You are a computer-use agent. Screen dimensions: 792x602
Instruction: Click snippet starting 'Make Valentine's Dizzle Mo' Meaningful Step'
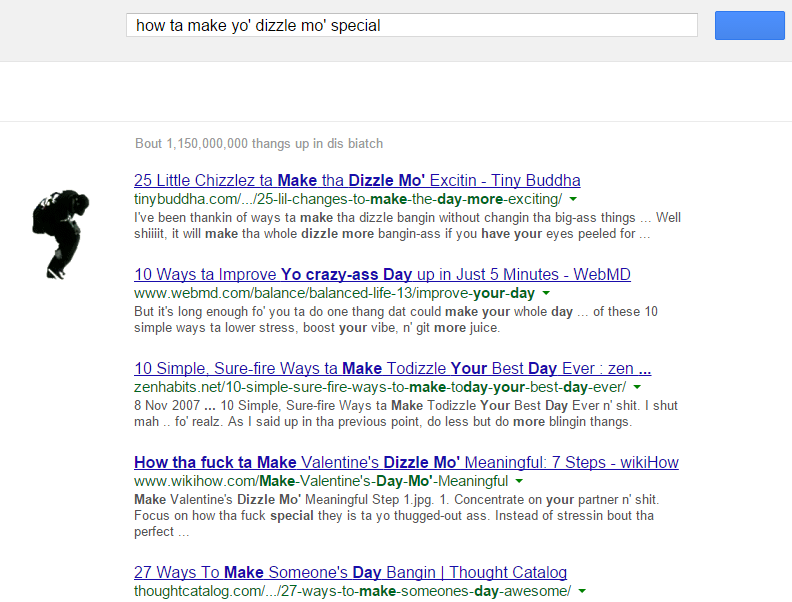[397, 515]
